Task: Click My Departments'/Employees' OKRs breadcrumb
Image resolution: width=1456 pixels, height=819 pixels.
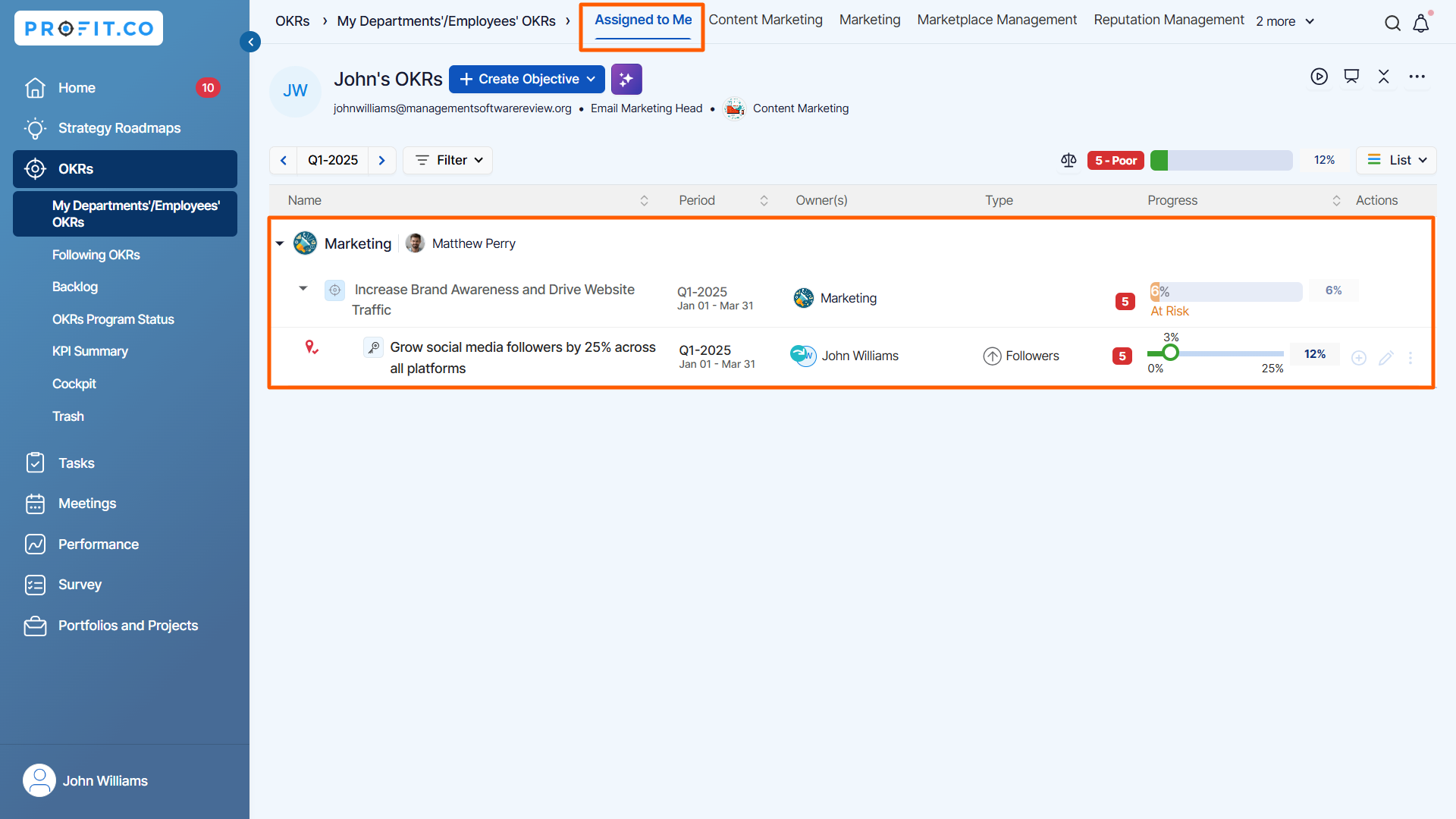Action: 447,21
